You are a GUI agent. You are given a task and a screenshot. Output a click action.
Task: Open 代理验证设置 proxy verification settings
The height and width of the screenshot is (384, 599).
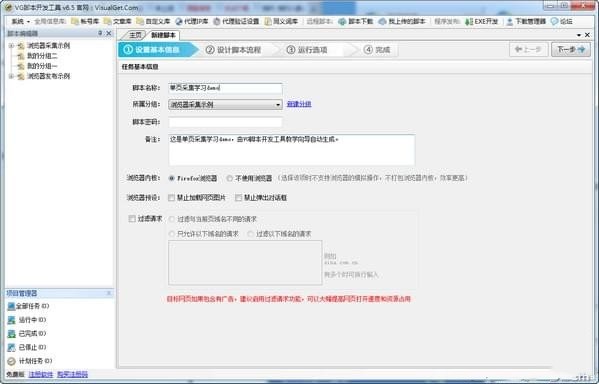tap(236, 22)
